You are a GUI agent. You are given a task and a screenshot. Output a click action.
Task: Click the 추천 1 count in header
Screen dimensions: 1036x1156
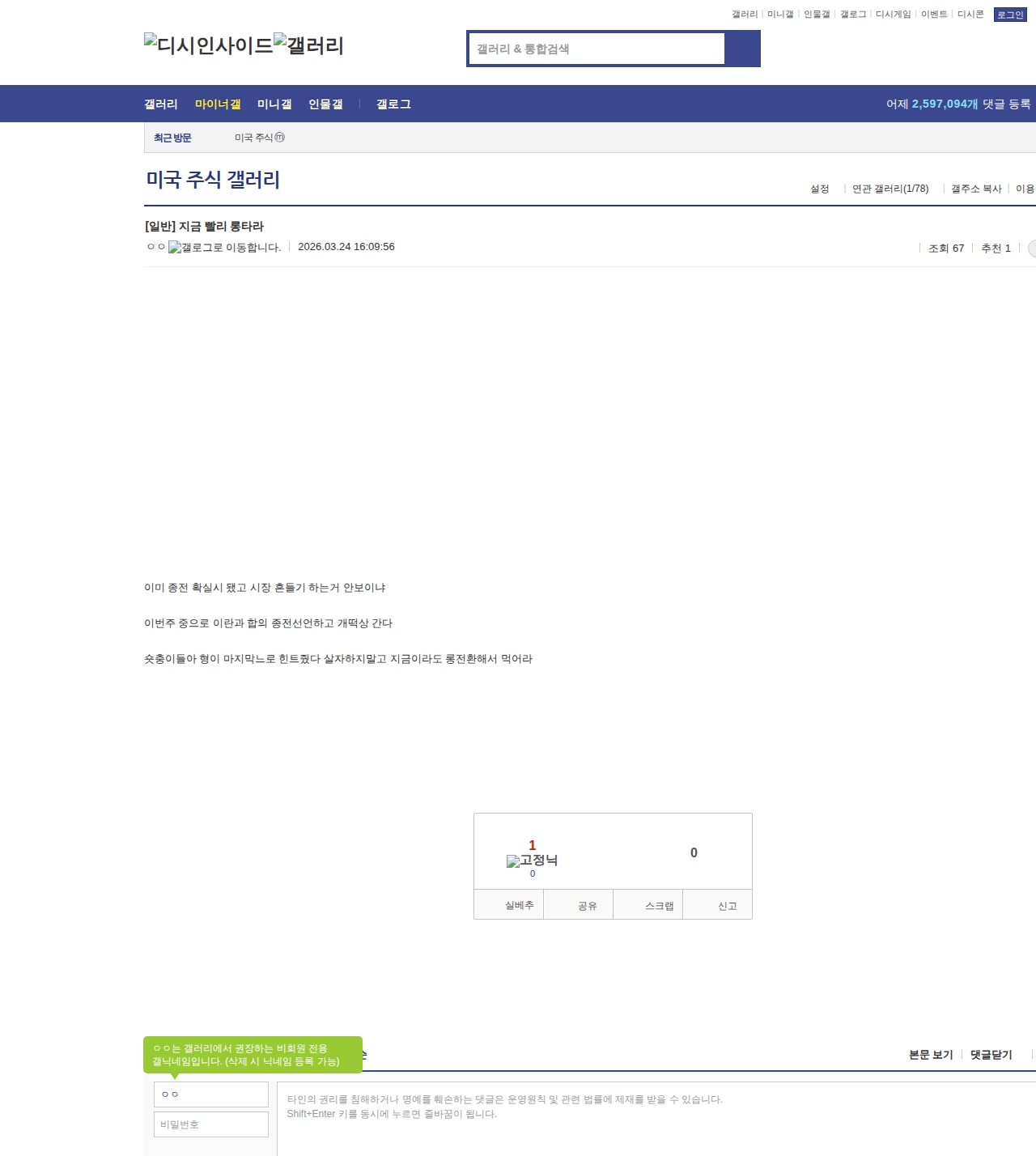point(996,249)
